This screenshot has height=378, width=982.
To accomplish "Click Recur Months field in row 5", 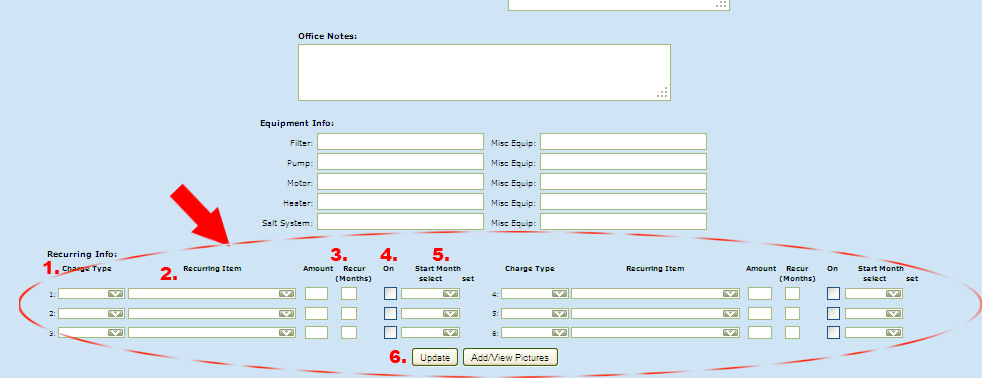I will (793, 314).
